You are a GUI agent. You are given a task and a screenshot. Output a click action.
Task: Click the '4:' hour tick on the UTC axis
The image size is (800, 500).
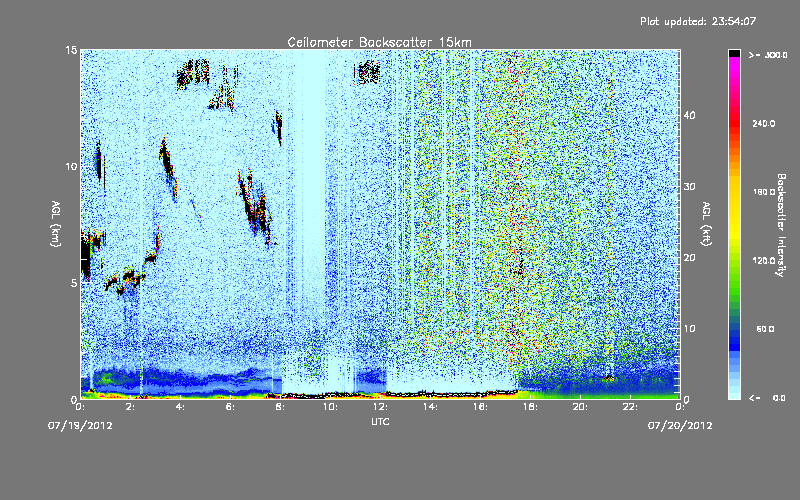coord(180,407)
